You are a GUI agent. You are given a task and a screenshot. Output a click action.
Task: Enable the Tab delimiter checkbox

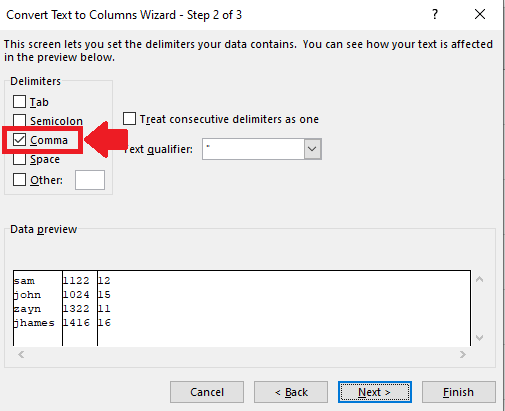click(x=19, y=102)
